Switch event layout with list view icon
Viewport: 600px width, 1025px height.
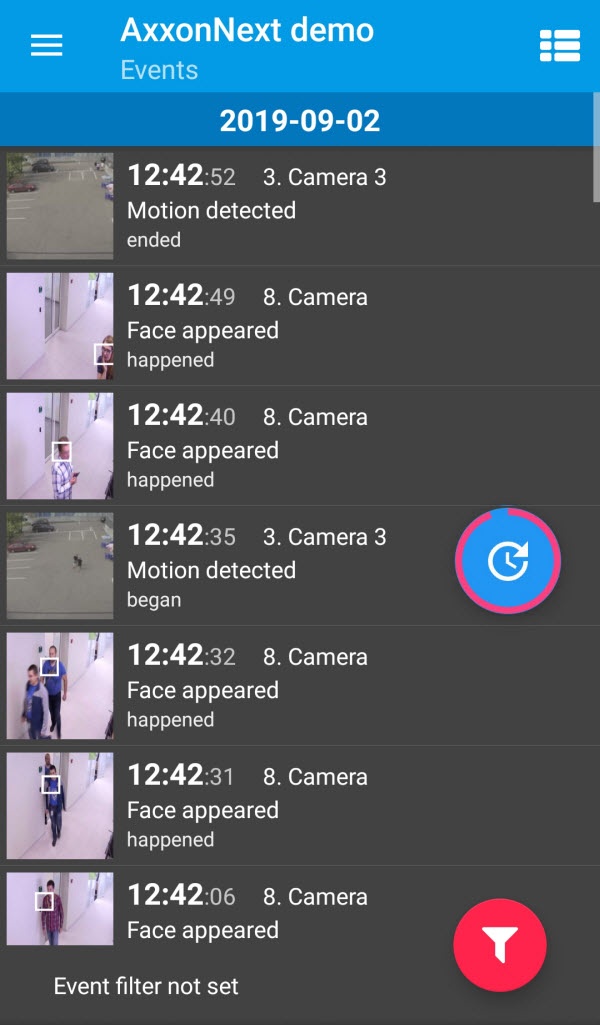(x=559, y=46)
